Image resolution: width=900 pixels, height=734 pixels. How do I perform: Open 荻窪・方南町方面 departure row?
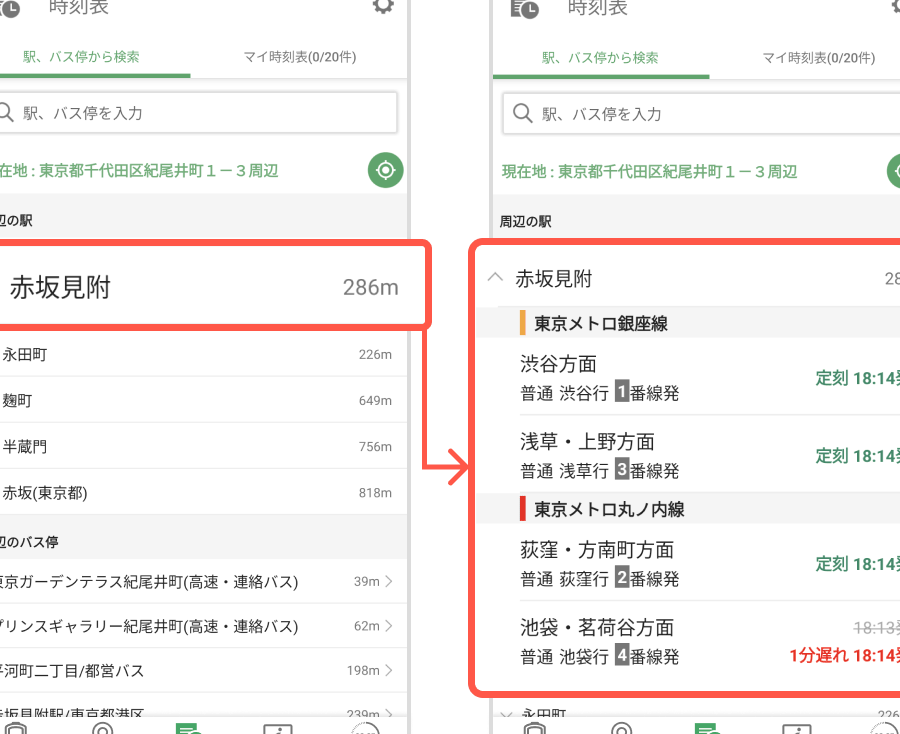709,562
